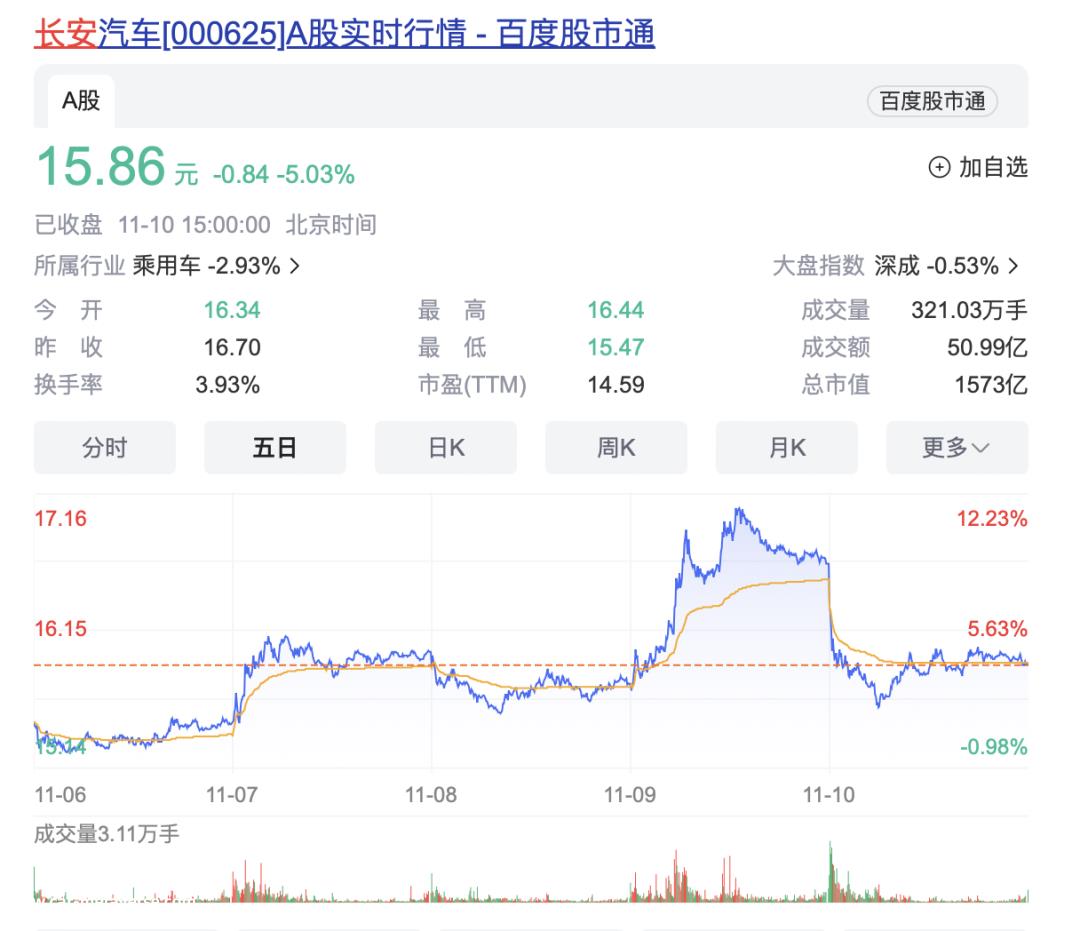Viewport: 1080px width, 931px height.
Task: Open the 乘用车 -2.93% industry link
Action: click(x=207, y=266)
